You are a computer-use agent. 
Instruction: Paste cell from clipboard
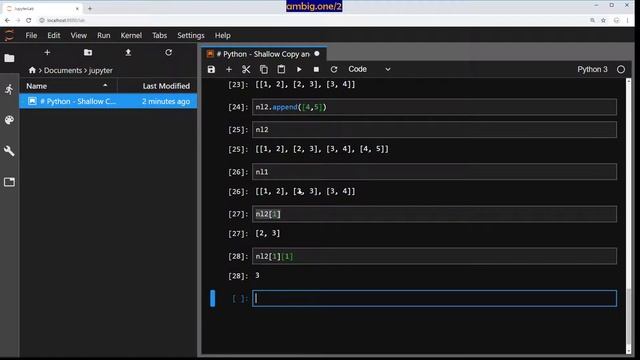click(x=281, y=69)
